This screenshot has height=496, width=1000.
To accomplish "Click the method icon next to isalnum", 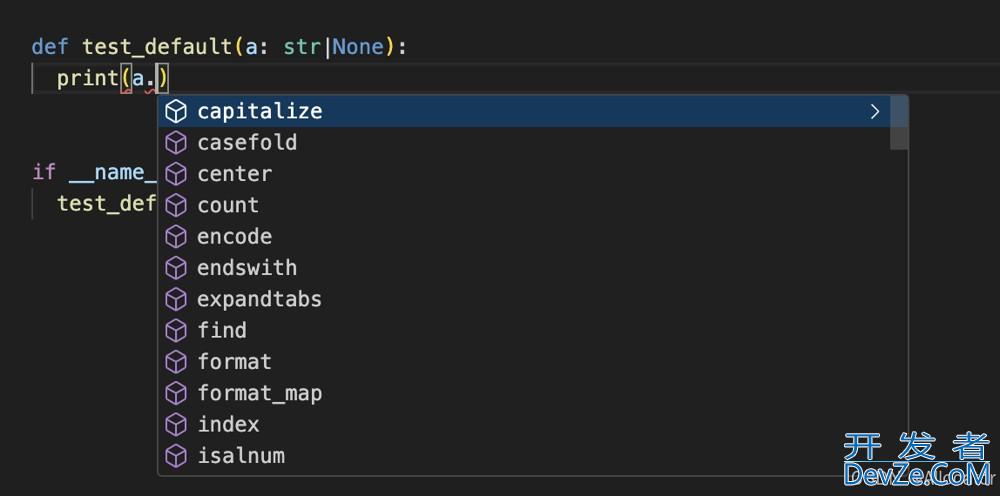I will click(x=176, y=456).
